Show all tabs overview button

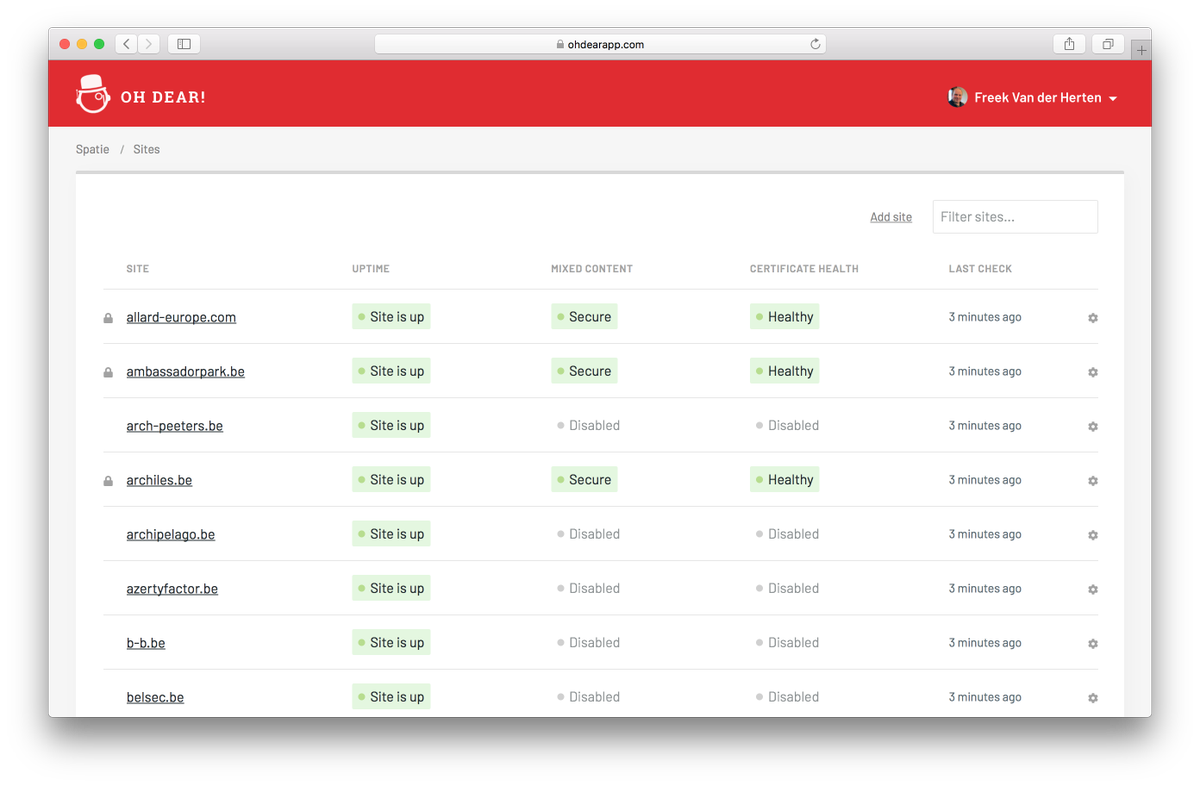pyautogui.click(x=1108, y=44)
